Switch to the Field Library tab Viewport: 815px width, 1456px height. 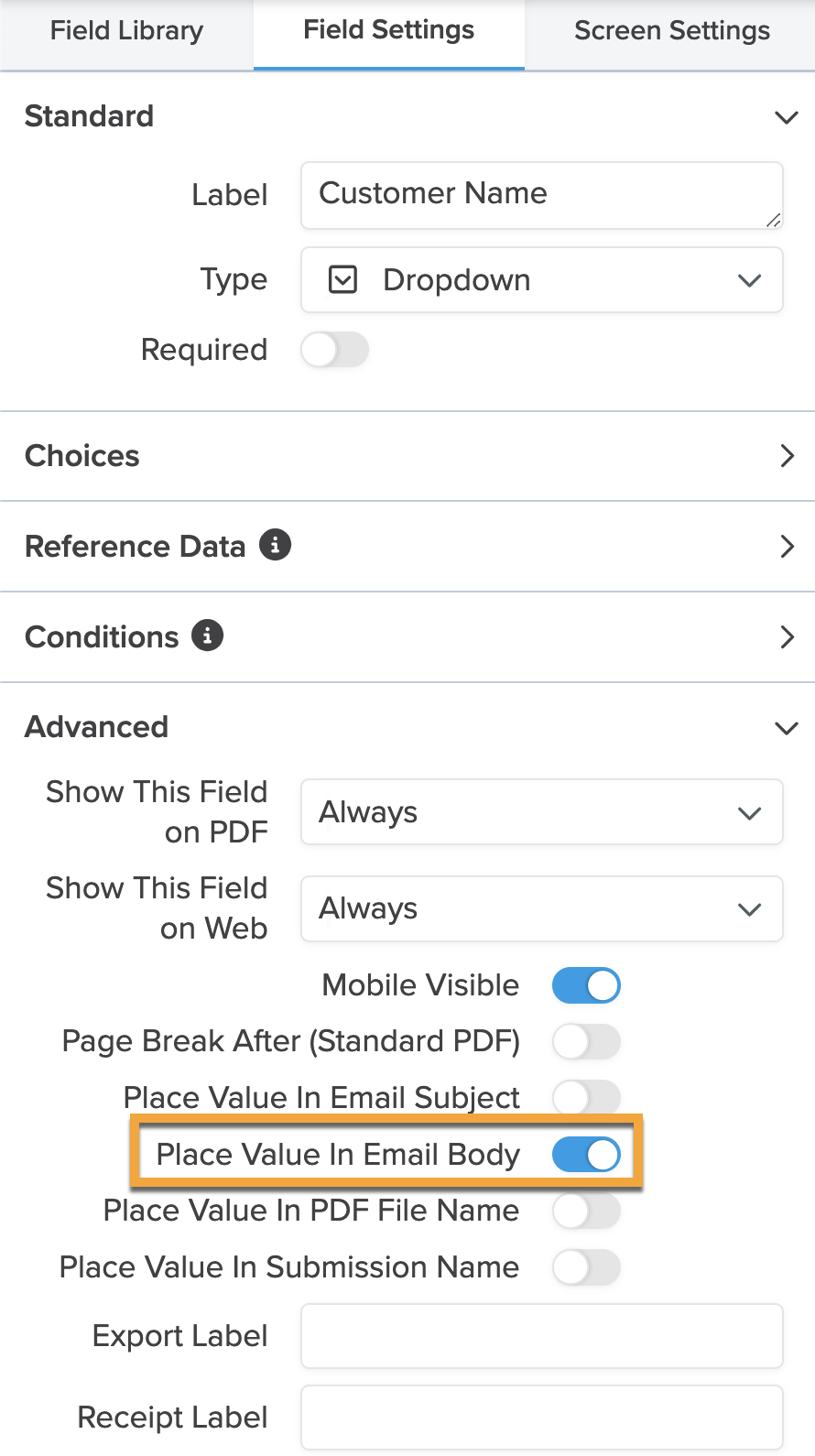pos(126,31)
